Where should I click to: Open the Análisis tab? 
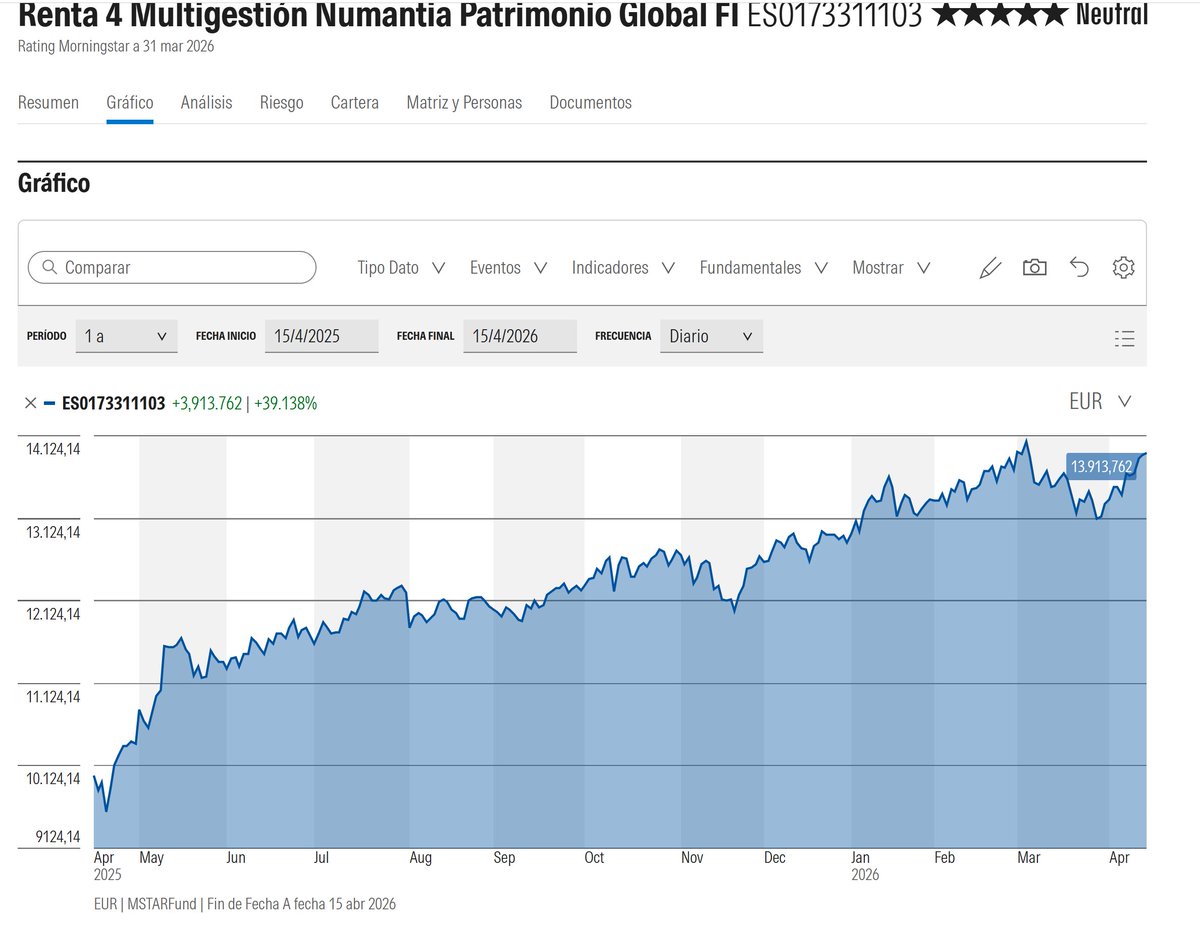206,102
